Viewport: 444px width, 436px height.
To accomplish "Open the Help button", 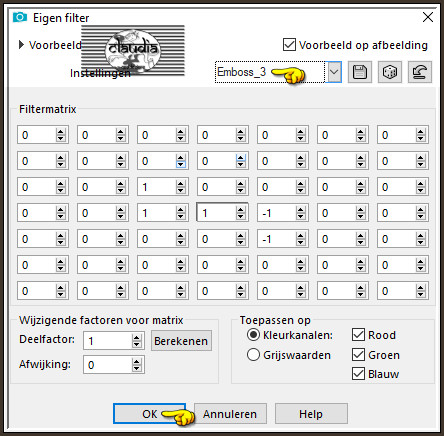I will (311, 414).
